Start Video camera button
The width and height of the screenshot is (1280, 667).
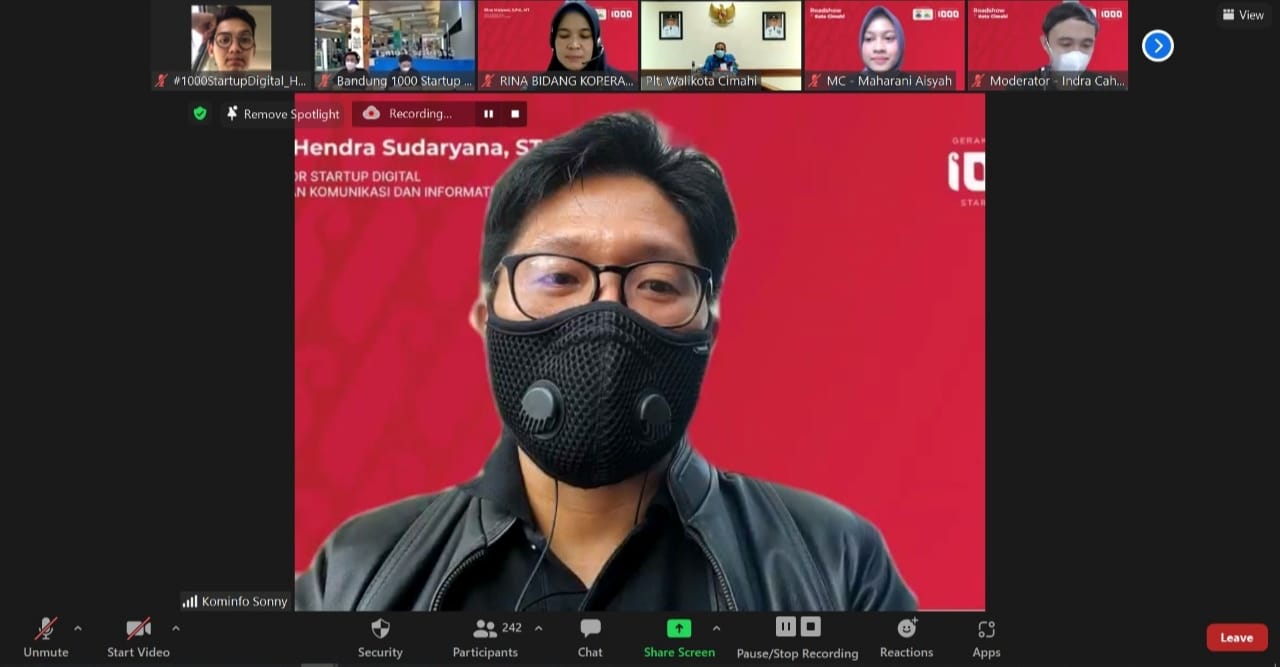click(138, 637)
